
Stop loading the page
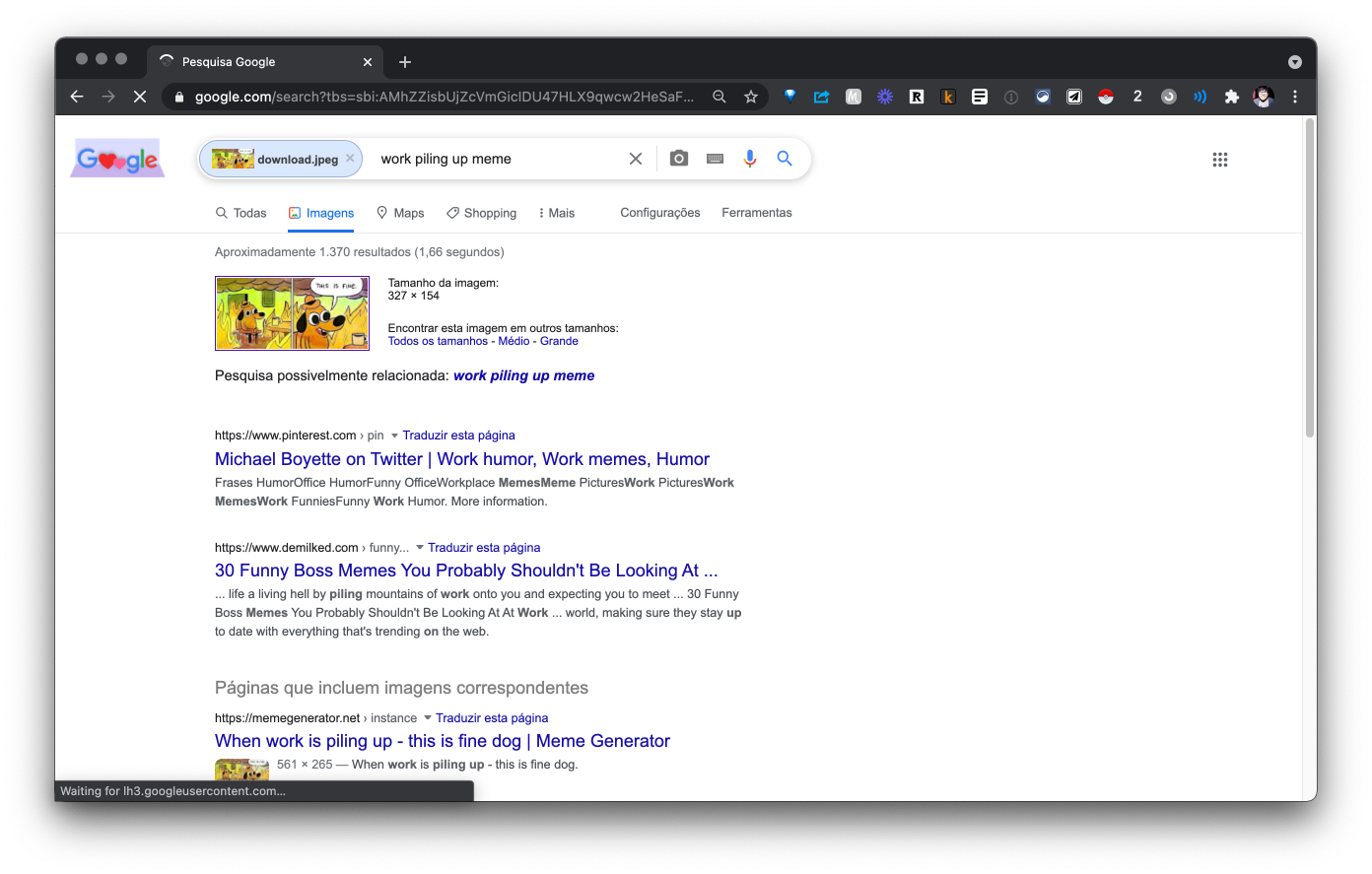140,97
